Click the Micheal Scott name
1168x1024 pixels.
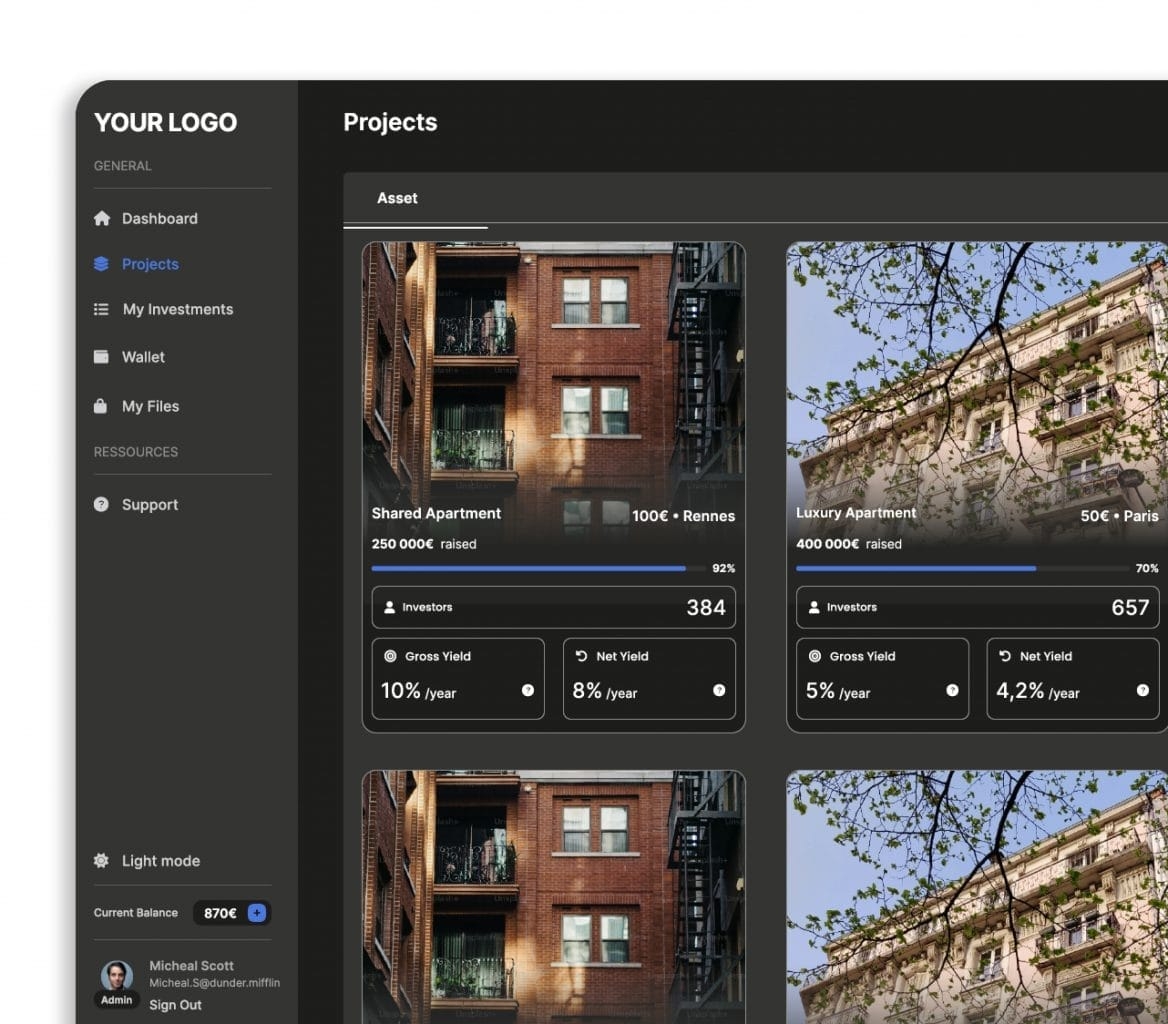point(191,965)
